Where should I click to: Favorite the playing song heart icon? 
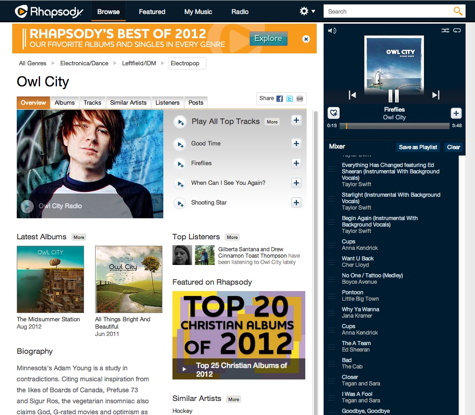click(334, 113)
